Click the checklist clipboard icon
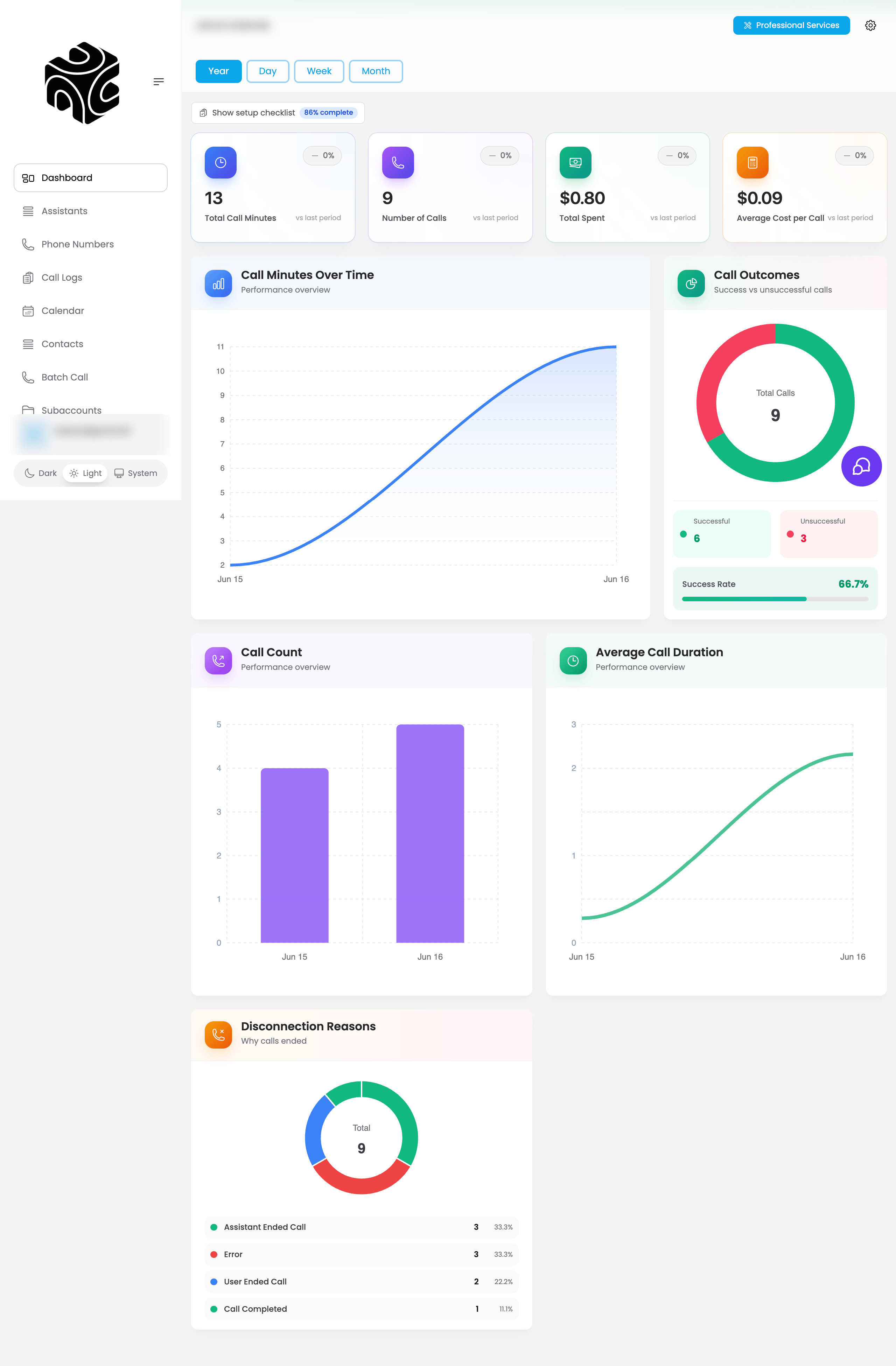Image resolution: width=896 pixels, height=1366 pixels. [203, 113]
